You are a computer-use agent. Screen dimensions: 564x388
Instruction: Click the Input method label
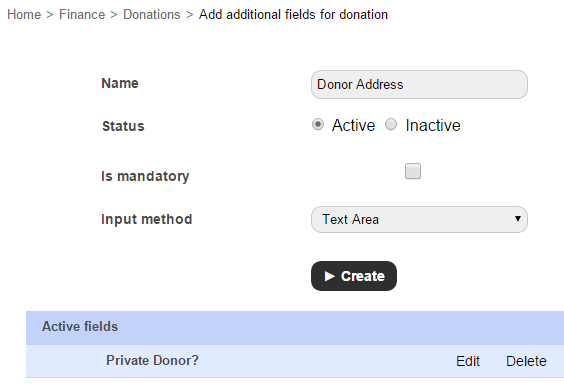point(146,219)
